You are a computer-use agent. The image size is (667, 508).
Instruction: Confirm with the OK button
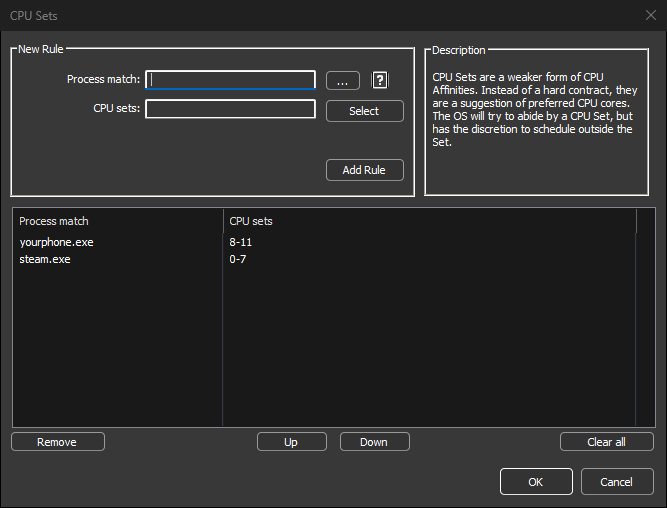point(536,482)
